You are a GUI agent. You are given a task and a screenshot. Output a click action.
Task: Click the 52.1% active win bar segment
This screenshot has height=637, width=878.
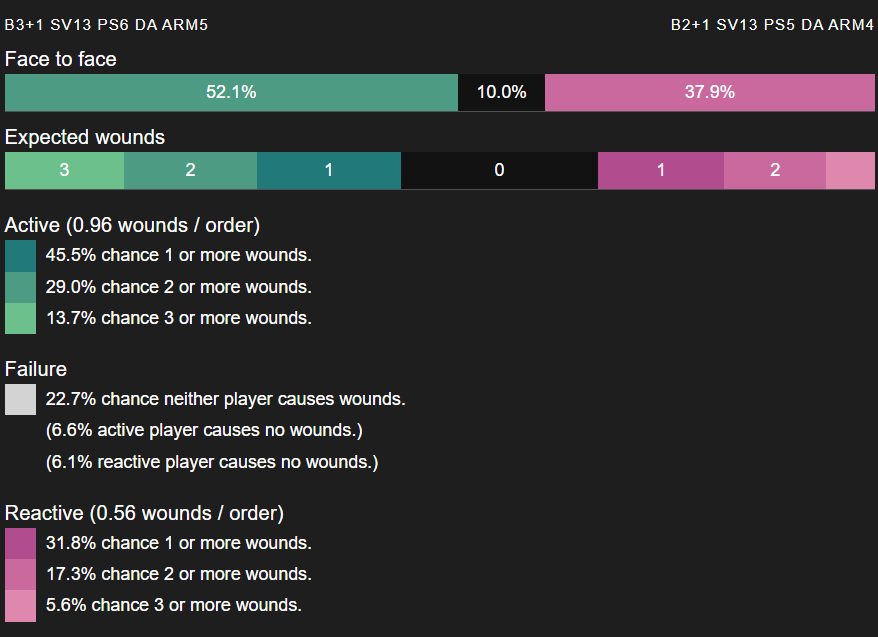231,92
